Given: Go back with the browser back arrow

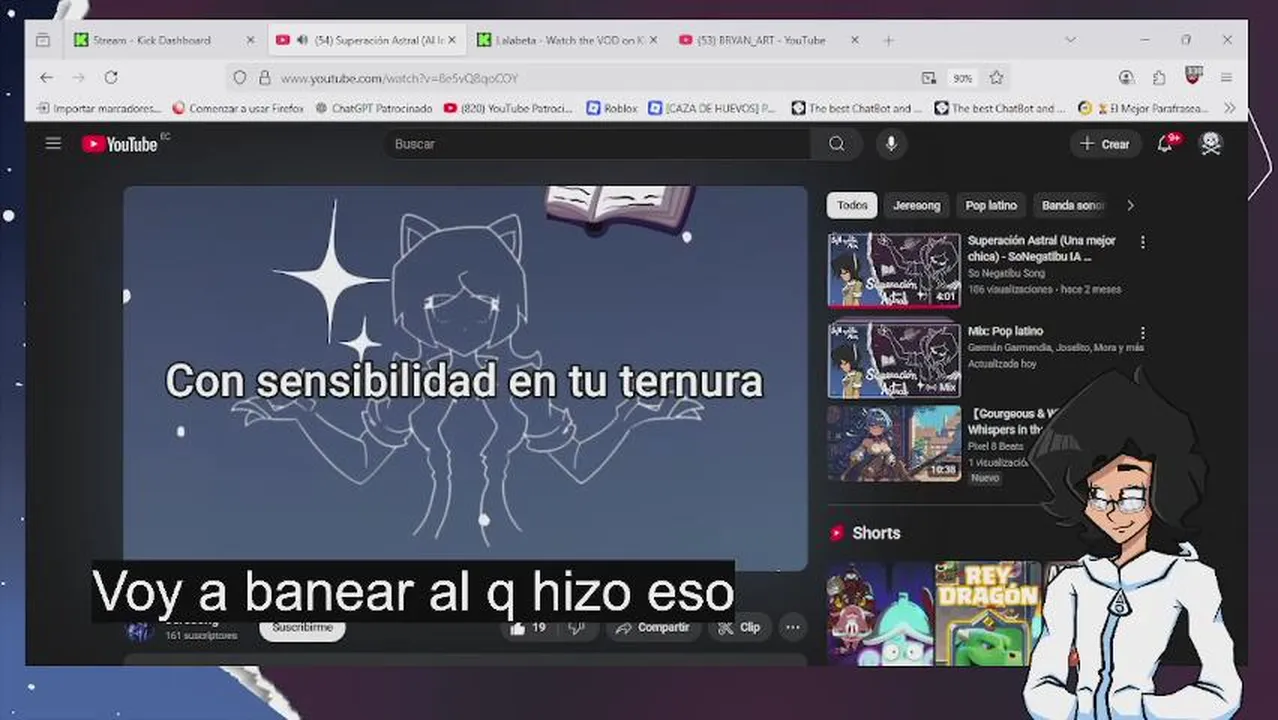Looking at the screenshot, I should 46,77.
